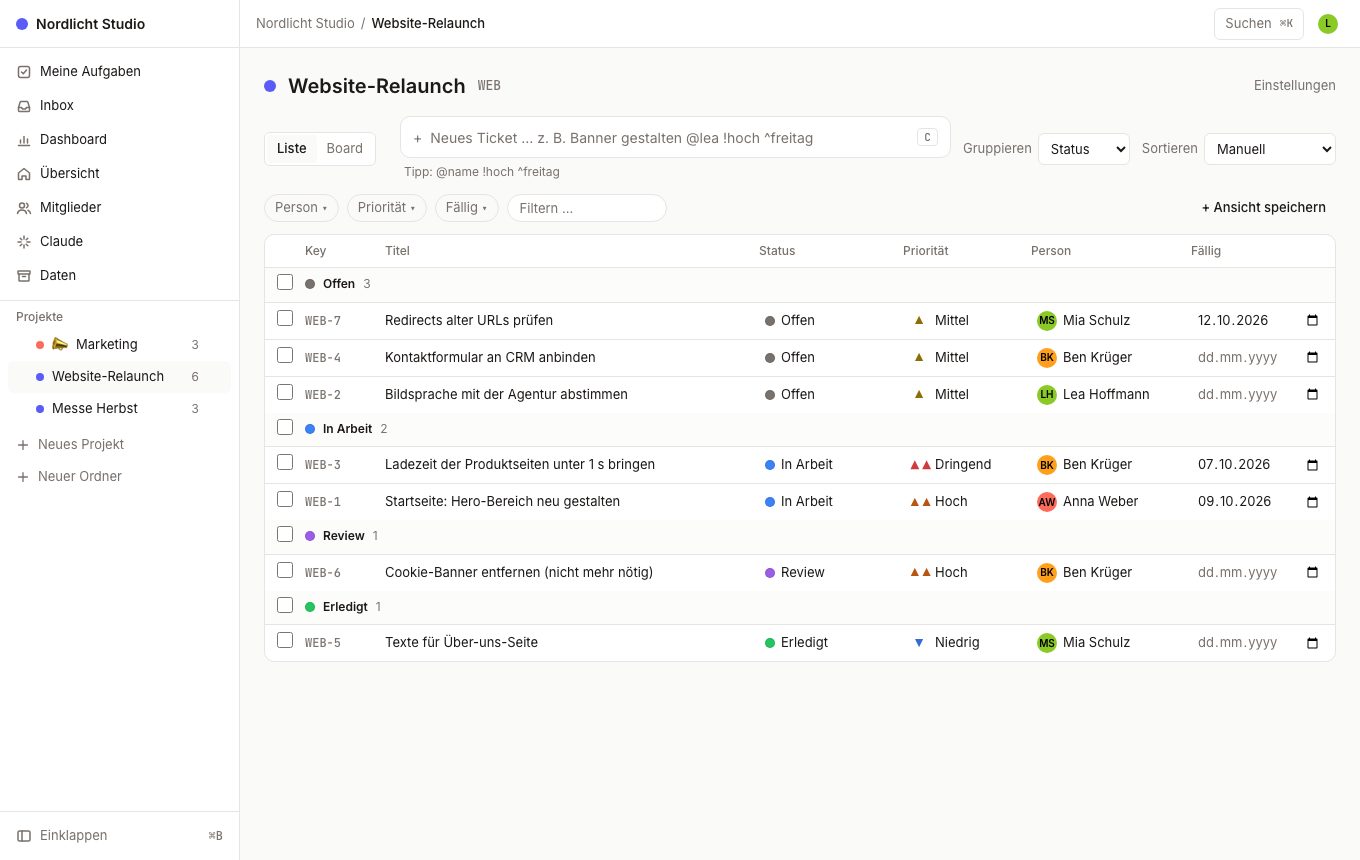The image size is (1360, 860).
Task: Open the Sortieren Manuell dropdown
Action: click(1270, 149)
